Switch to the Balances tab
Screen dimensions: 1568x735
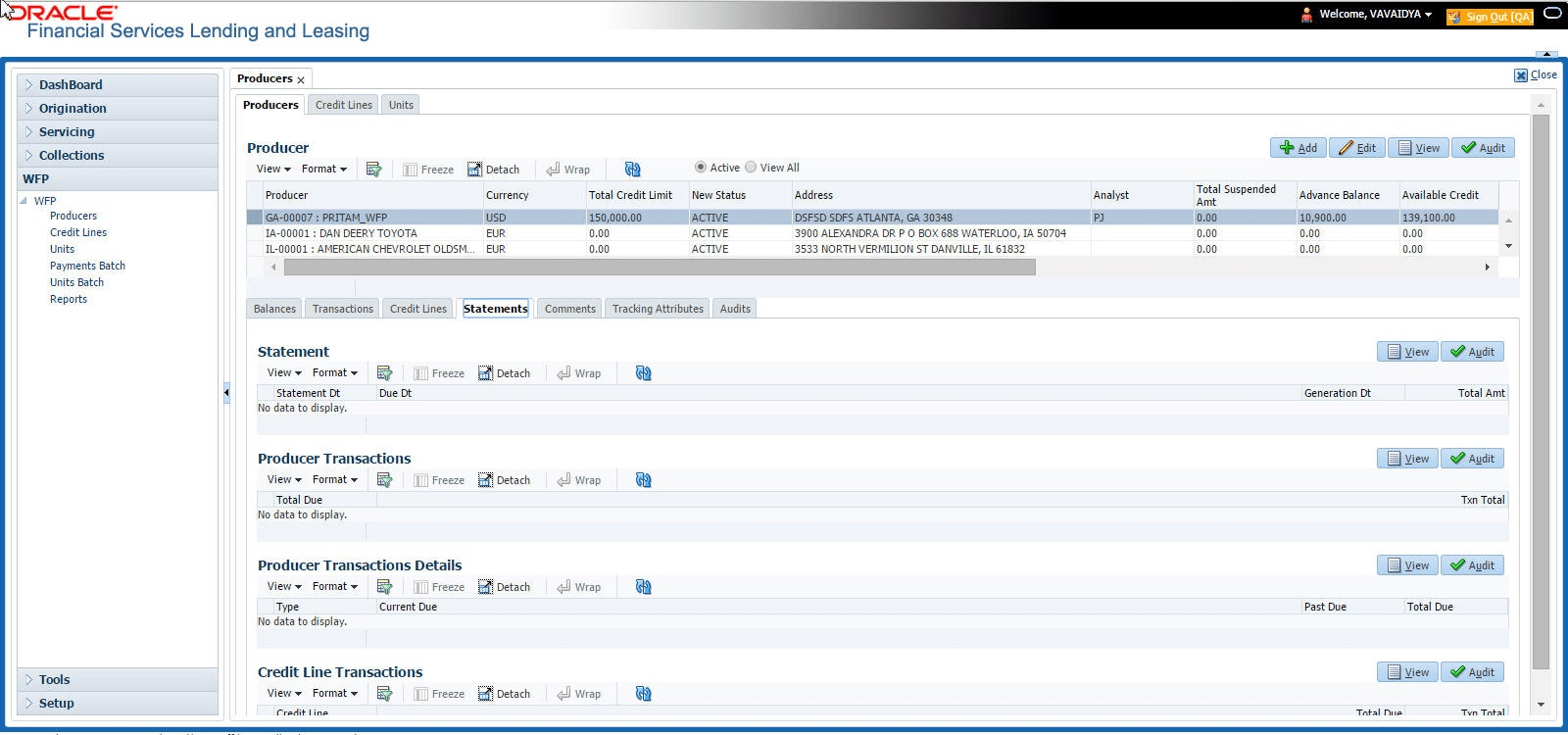274,309
